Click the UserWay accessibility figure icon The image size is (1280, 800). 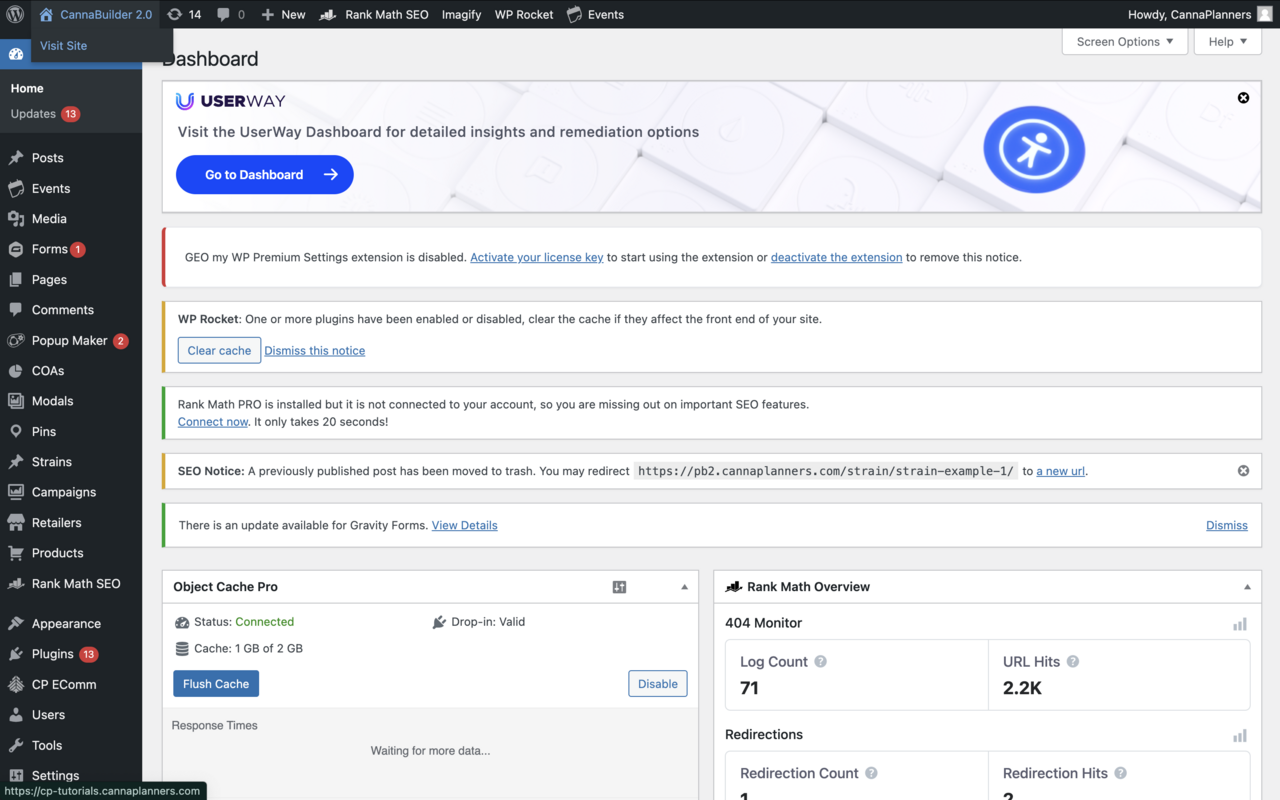(x=1034, y=150)
